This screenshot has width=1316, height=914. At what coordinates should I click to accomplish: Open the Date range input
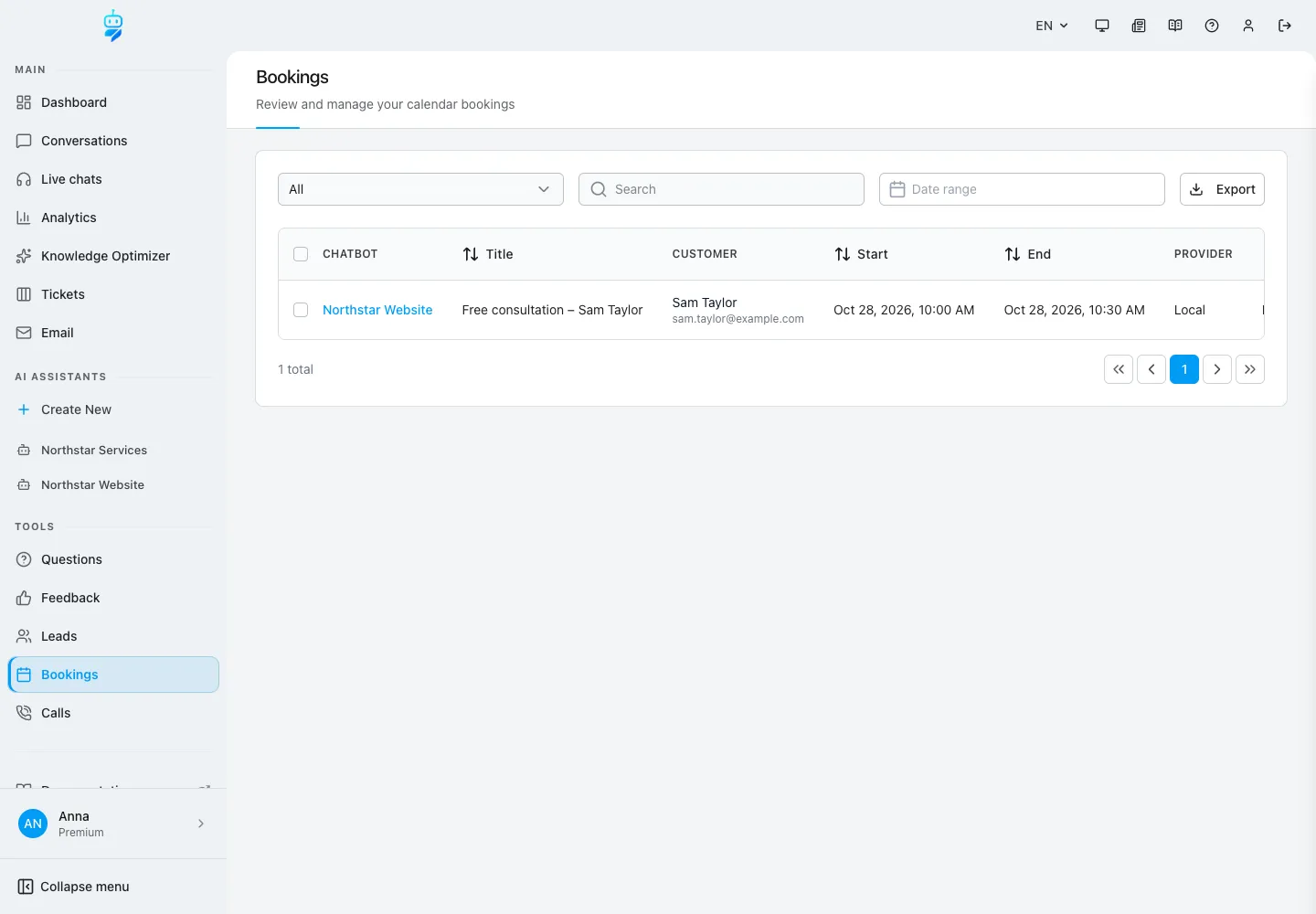[x=1022, y=189]
